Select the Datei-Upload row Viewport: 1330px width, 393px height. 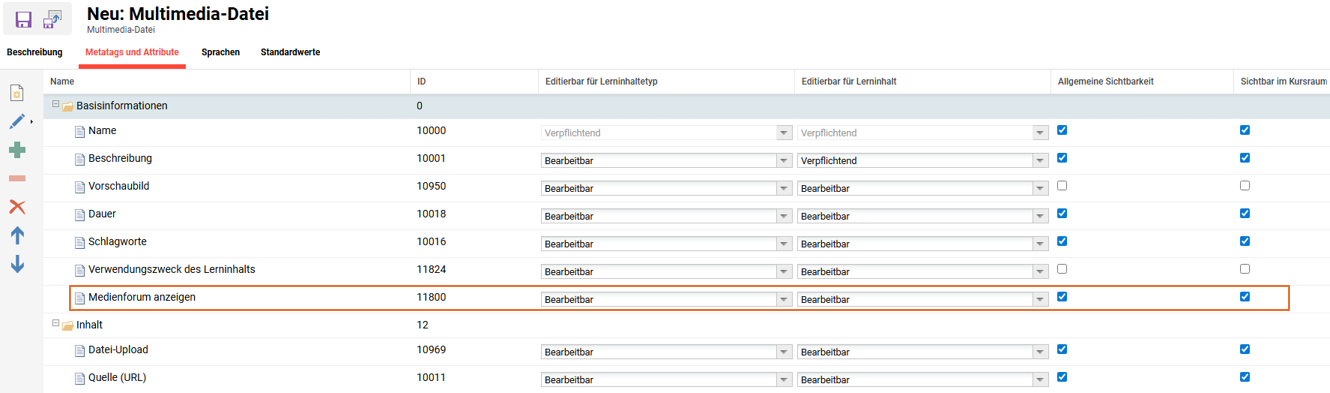tap(686, 350)
